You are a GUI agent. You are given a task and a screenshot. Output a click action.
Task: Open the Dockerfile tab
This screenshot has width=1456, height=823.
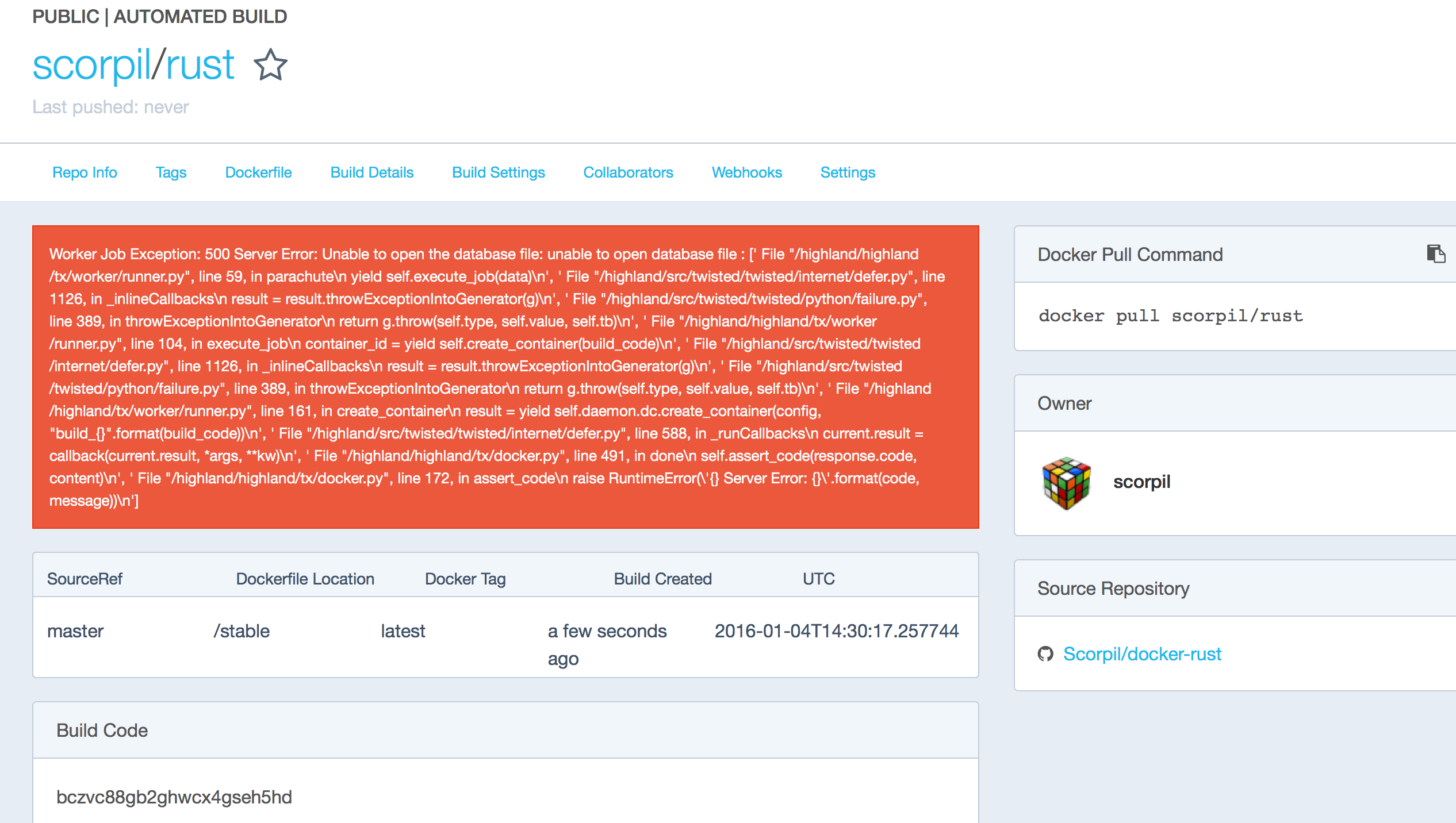258,172
